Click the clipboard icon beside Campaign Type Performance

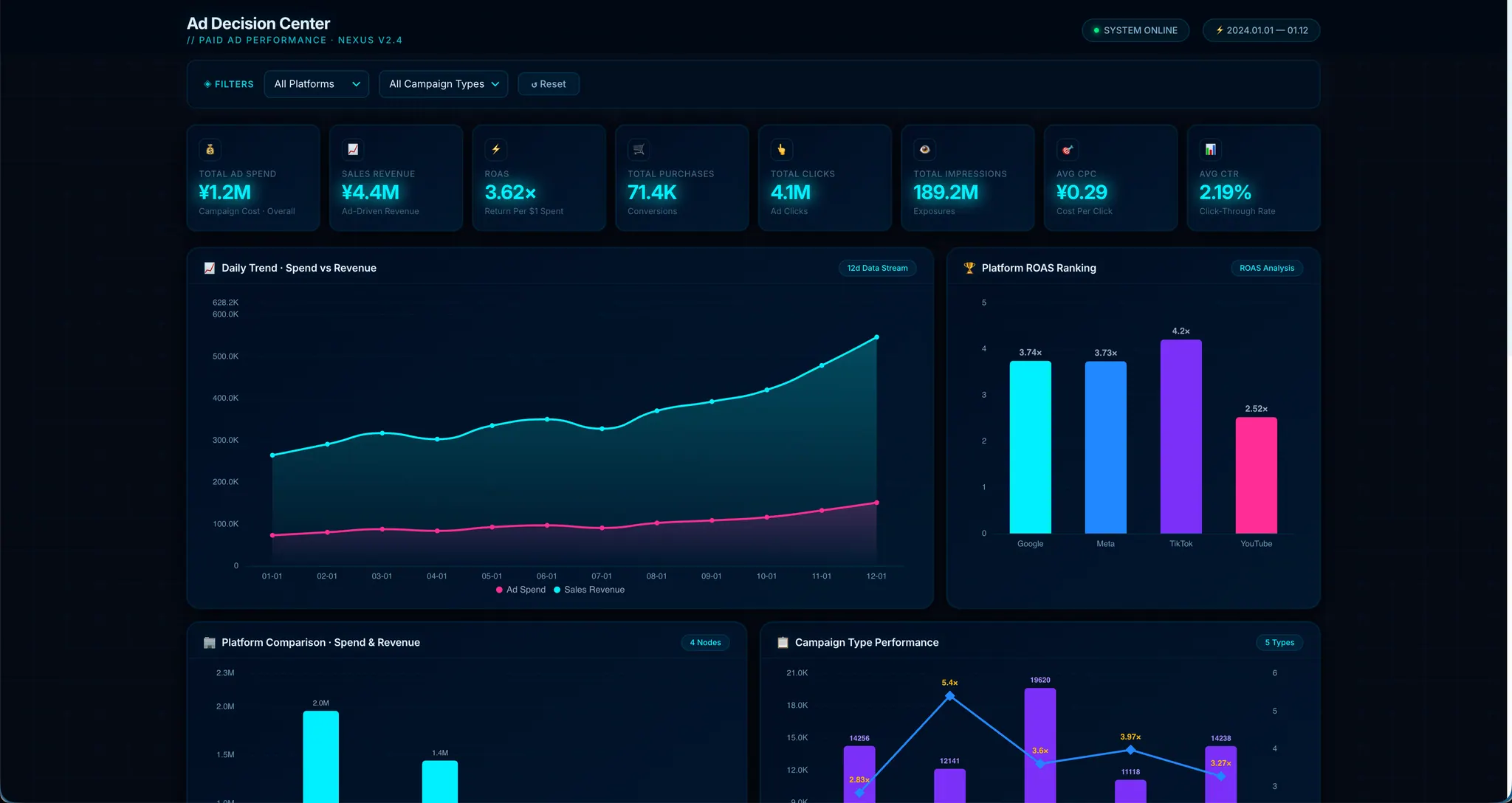(x=783, y=643)
